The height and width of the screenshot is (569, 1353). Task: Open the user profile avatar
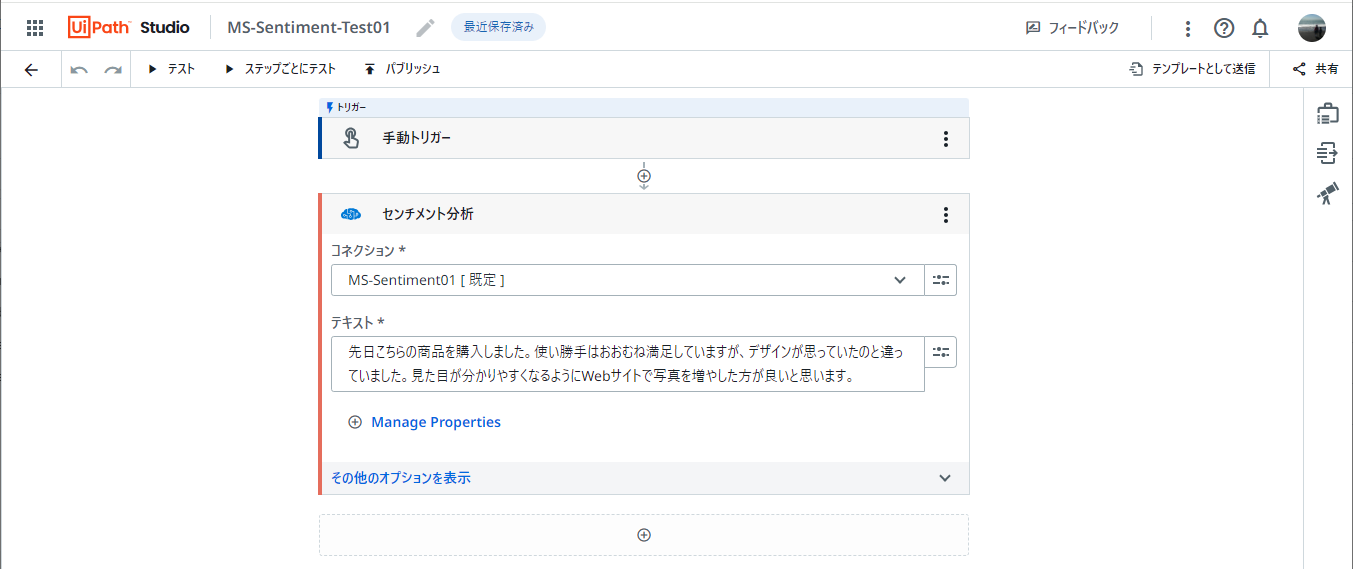(1312, 28)
